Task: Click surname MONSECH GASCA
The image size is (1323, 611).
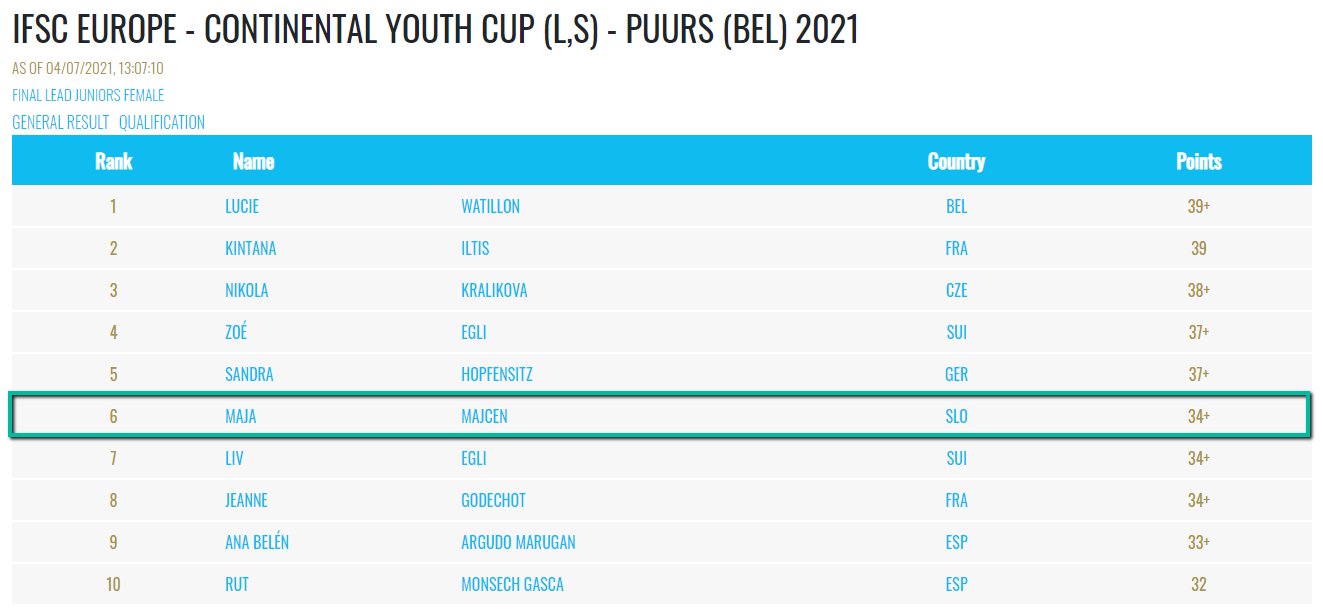Action: click(x=512, y=584)
